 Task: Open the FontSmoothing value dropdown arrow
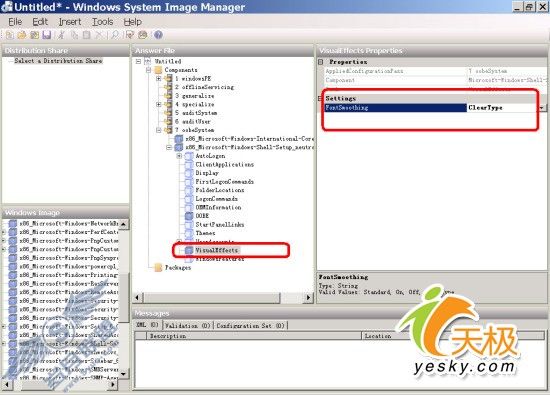click(x=542, y=108)
